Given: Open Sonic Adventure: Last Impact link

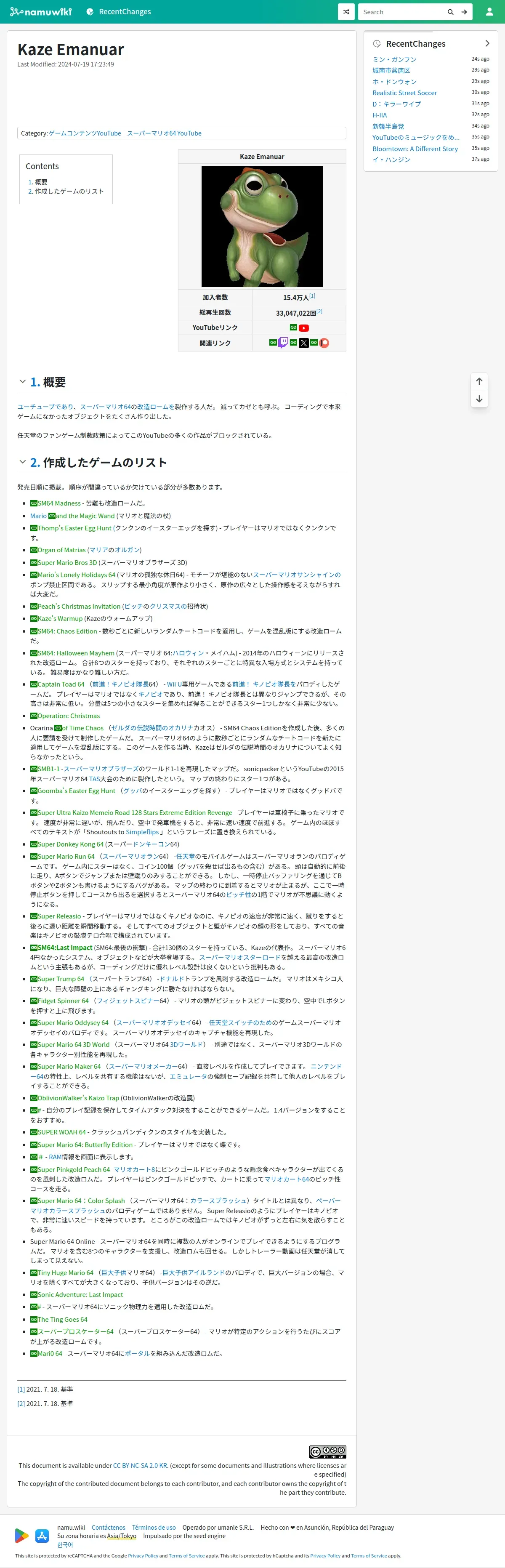Looking at the screenshot, I should [x=77, y=1295].
